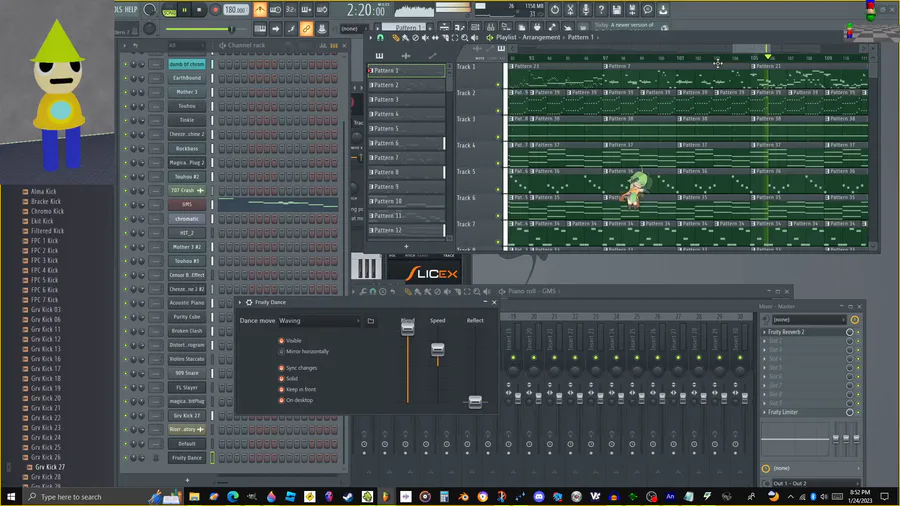Toggle the orange link snap icon
Screen dimensions: 900x506
(306, 29)
